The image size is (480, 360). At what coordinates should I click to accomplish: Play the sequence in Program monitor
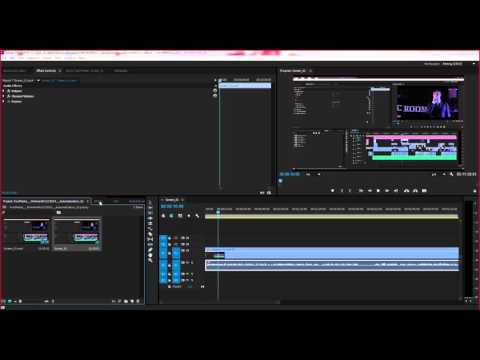click(x=378, y=191)
